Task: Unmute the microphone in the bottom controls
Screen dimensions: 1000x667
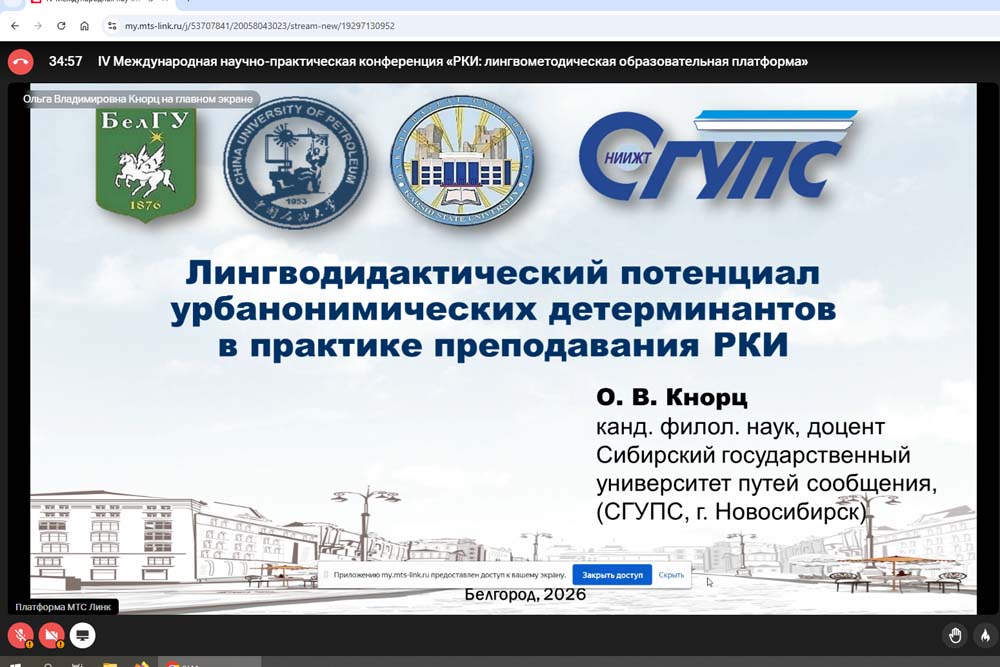Action: coord(20,635)
